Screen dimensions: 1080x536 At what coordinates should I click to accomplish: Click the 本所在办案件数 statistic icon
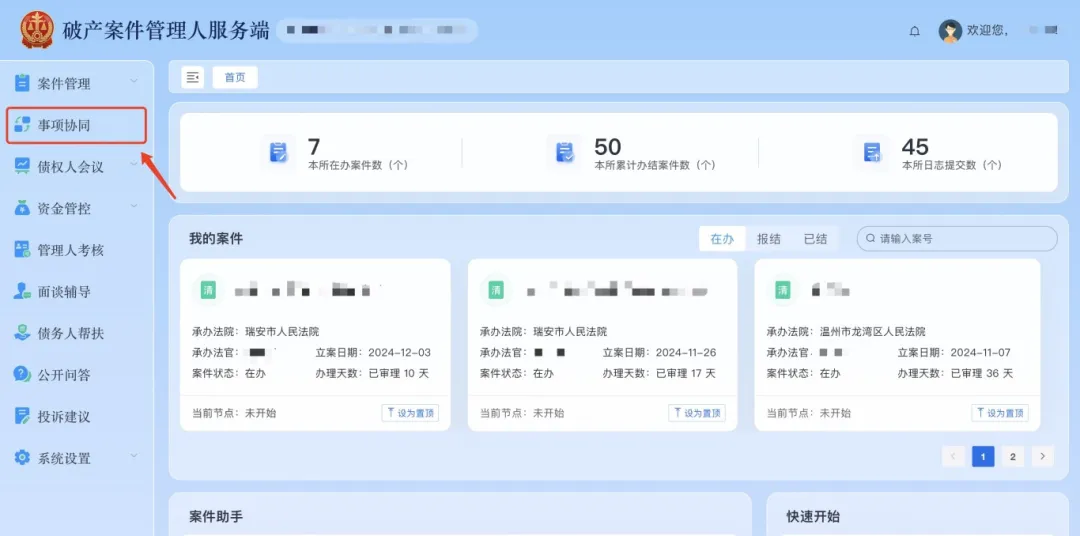[278, 152]
